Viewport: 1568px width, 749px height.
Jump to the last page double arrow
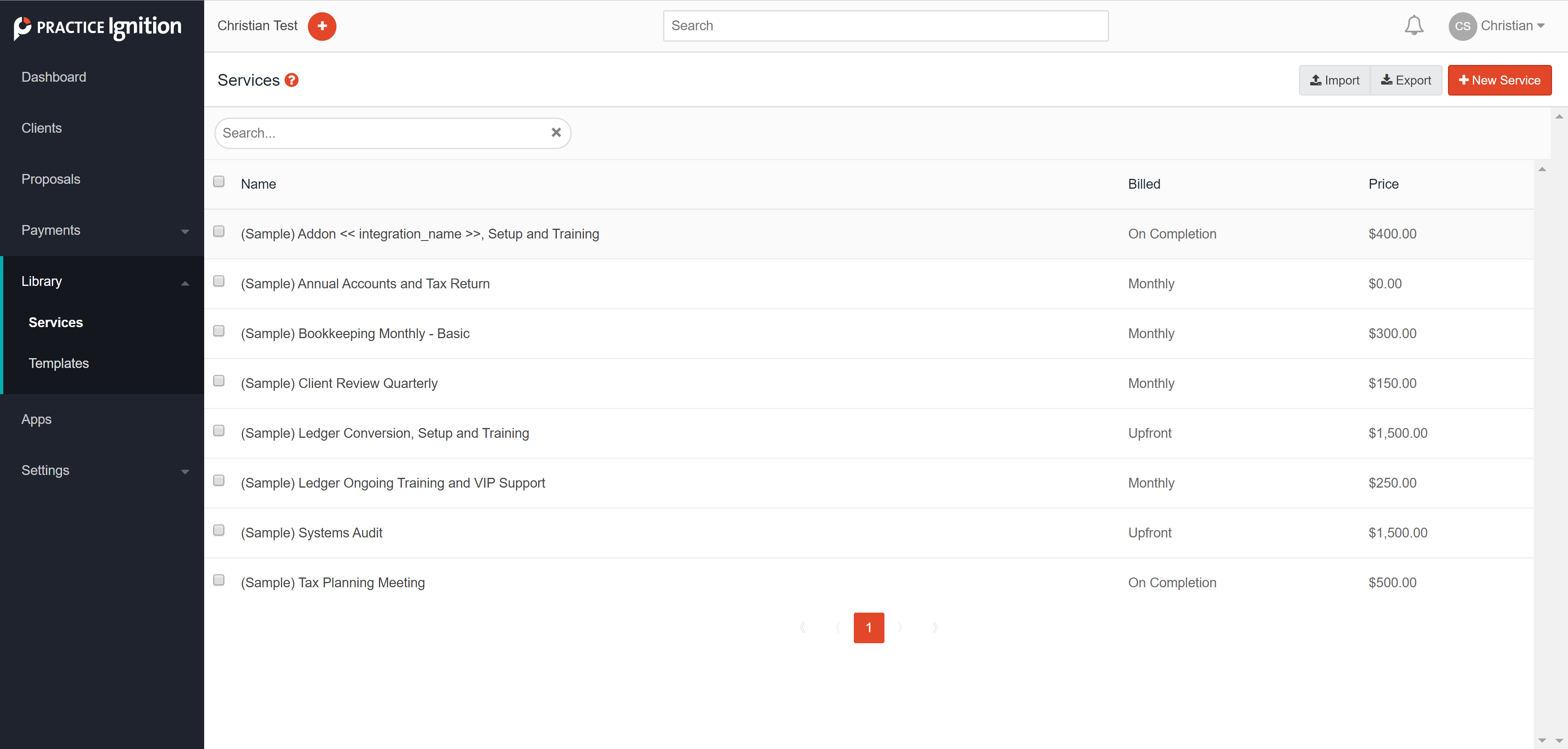[x=935, y=627]
